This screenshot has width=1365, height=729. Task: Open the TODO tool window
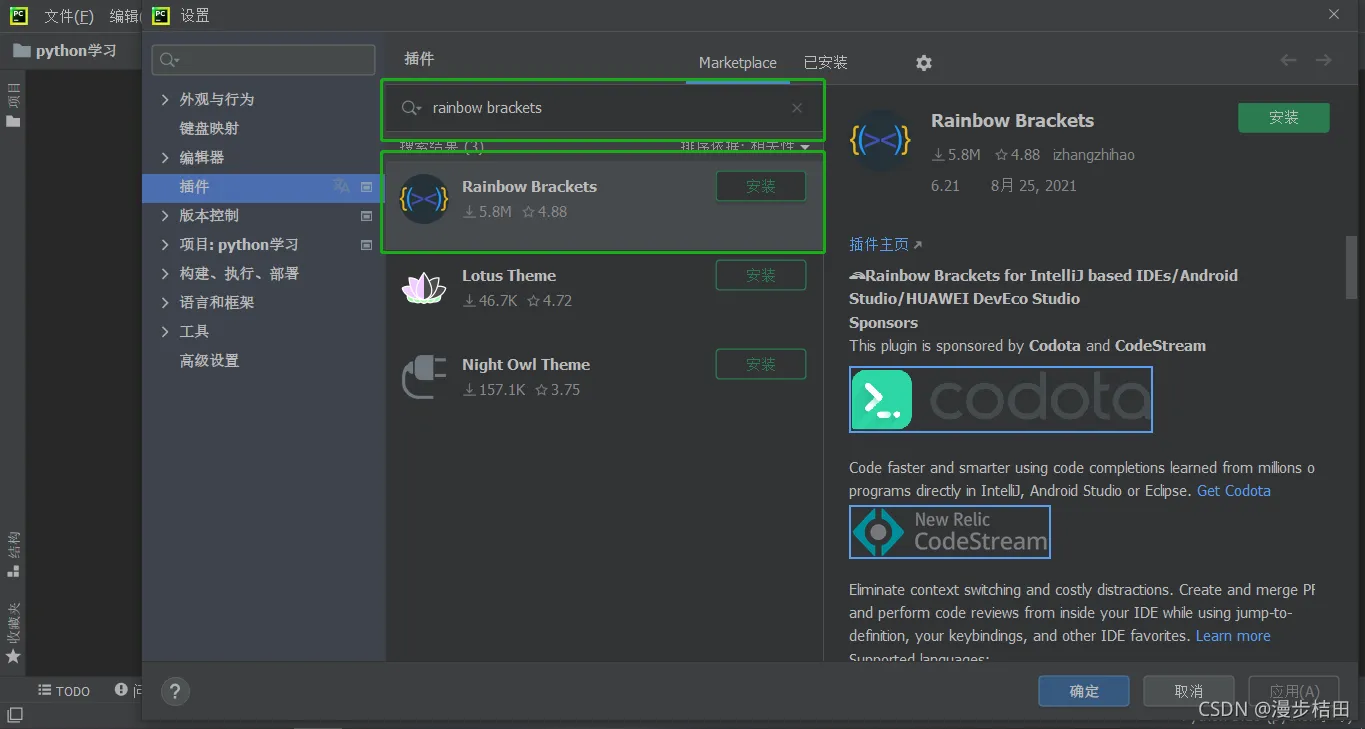coord(64,691)
